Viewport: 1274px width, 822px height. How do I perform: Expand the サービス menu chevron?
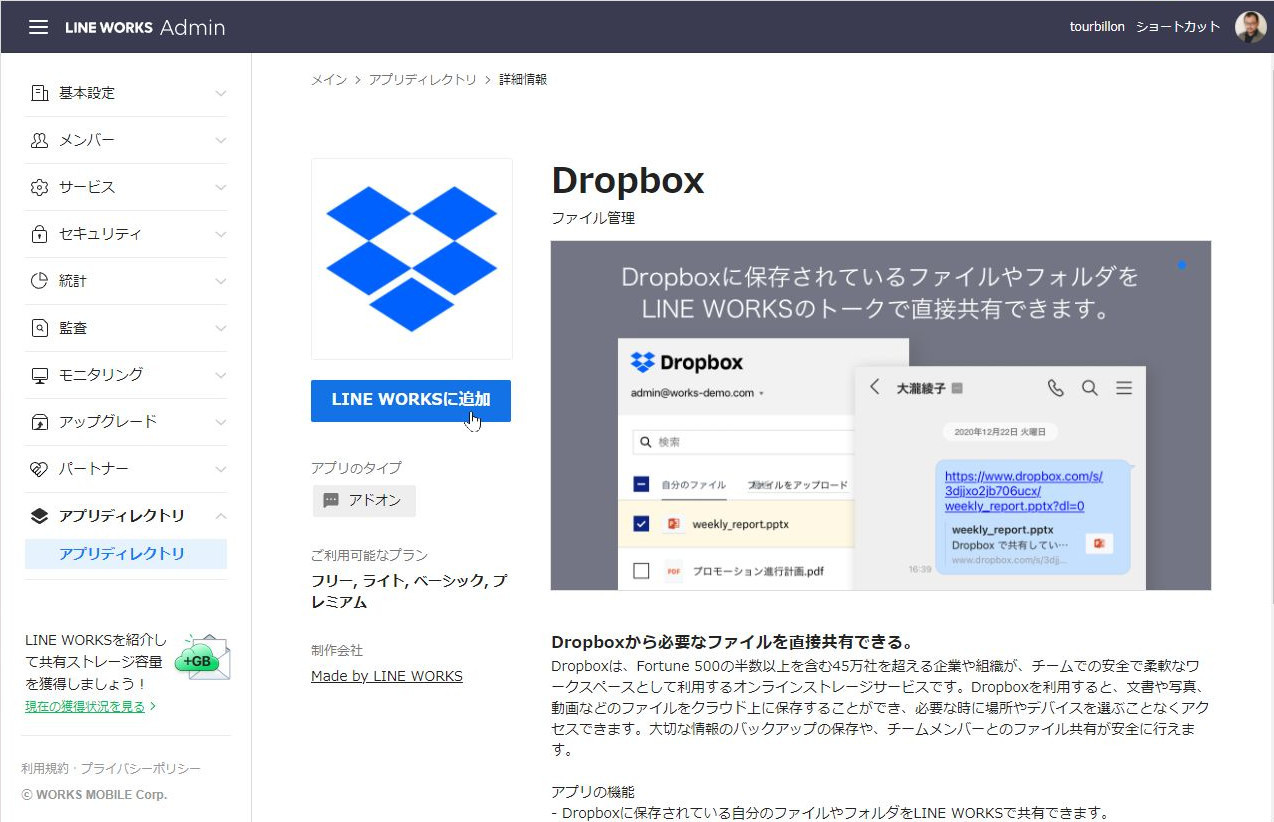[221, 187]
